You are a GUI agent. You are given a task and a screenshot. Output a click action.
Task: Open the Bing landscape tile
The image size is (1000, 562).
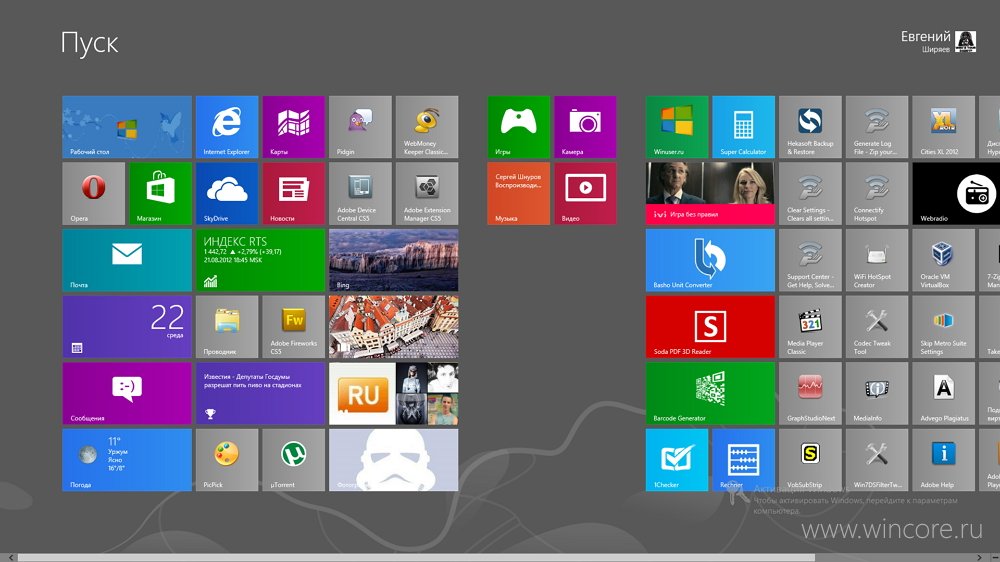(393, 260)
